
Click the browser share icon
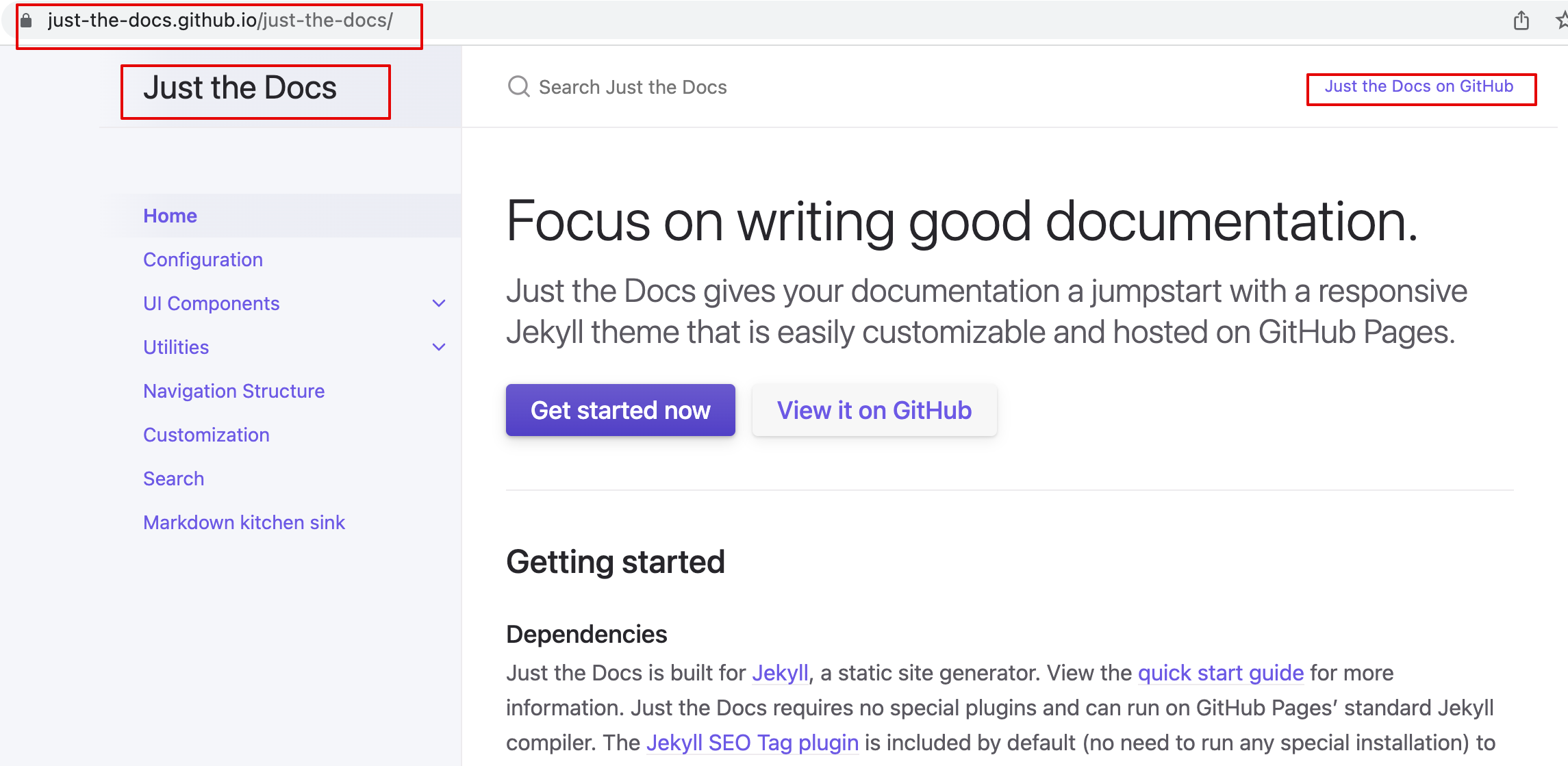(1521, 21)
